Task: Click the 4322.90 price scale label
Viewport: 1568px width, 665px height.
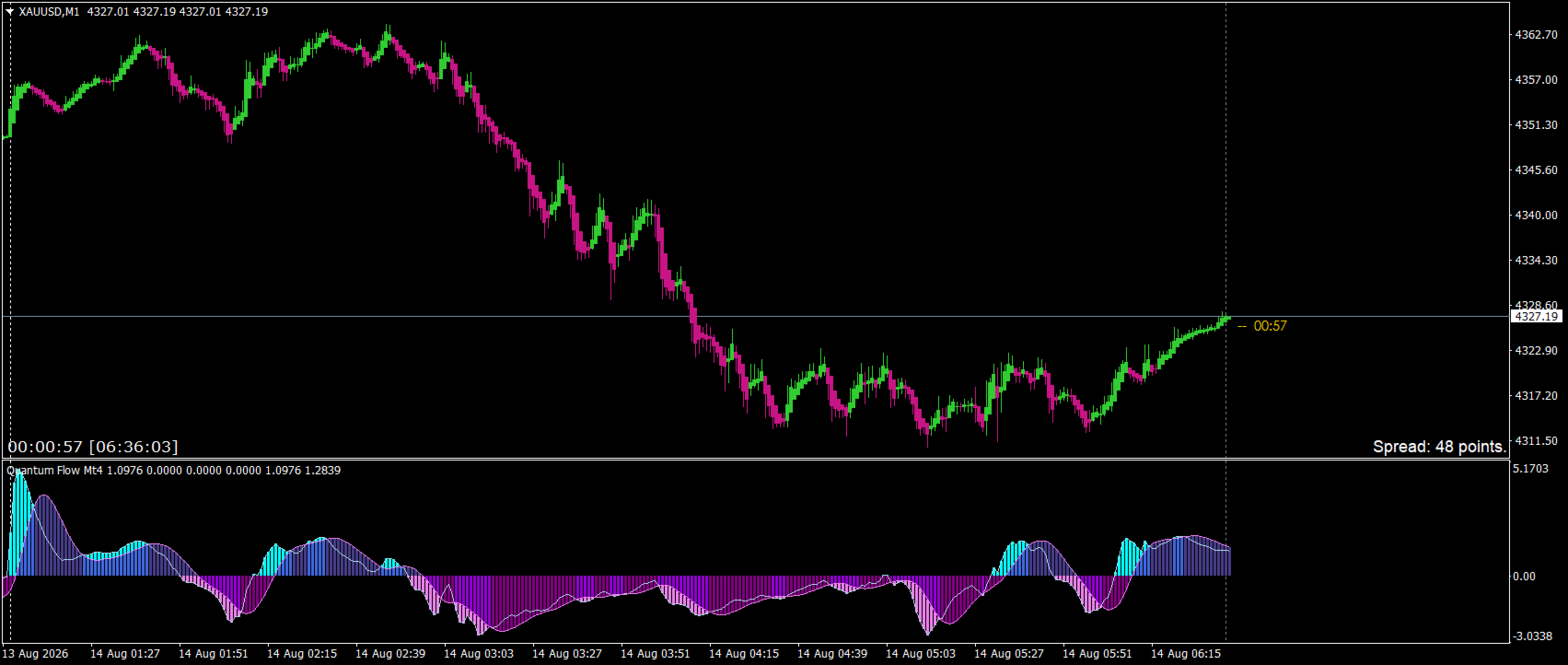Action: pyautogui.click(x=1536, y=351)
